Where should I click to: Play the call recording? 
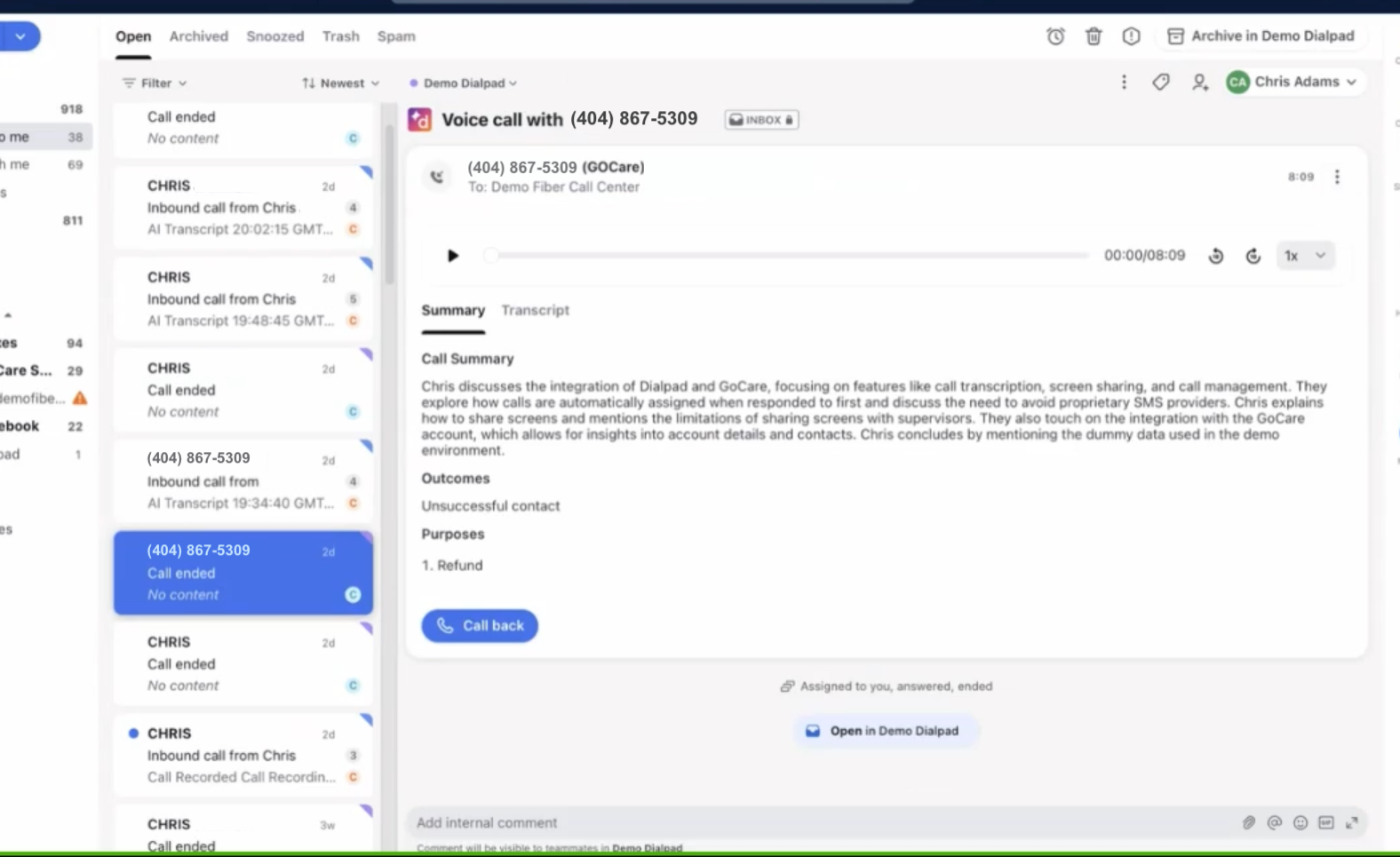click(x=452, y=256)
